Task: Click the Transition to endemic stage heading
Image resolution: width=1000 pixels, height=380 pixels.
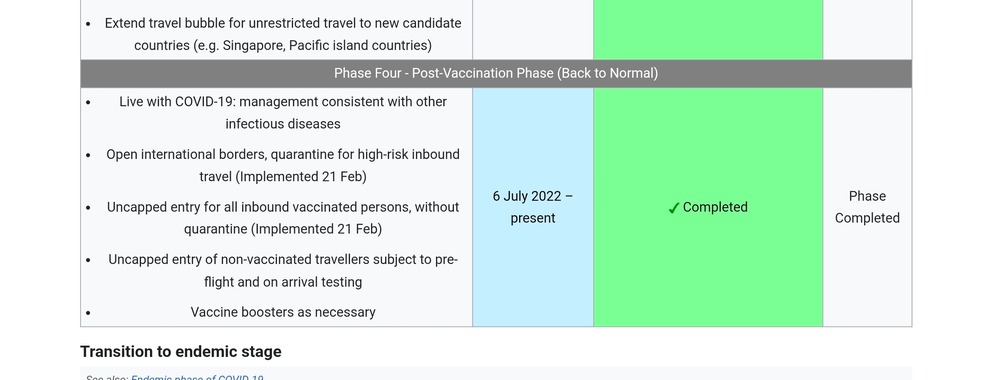Action: 180,351
